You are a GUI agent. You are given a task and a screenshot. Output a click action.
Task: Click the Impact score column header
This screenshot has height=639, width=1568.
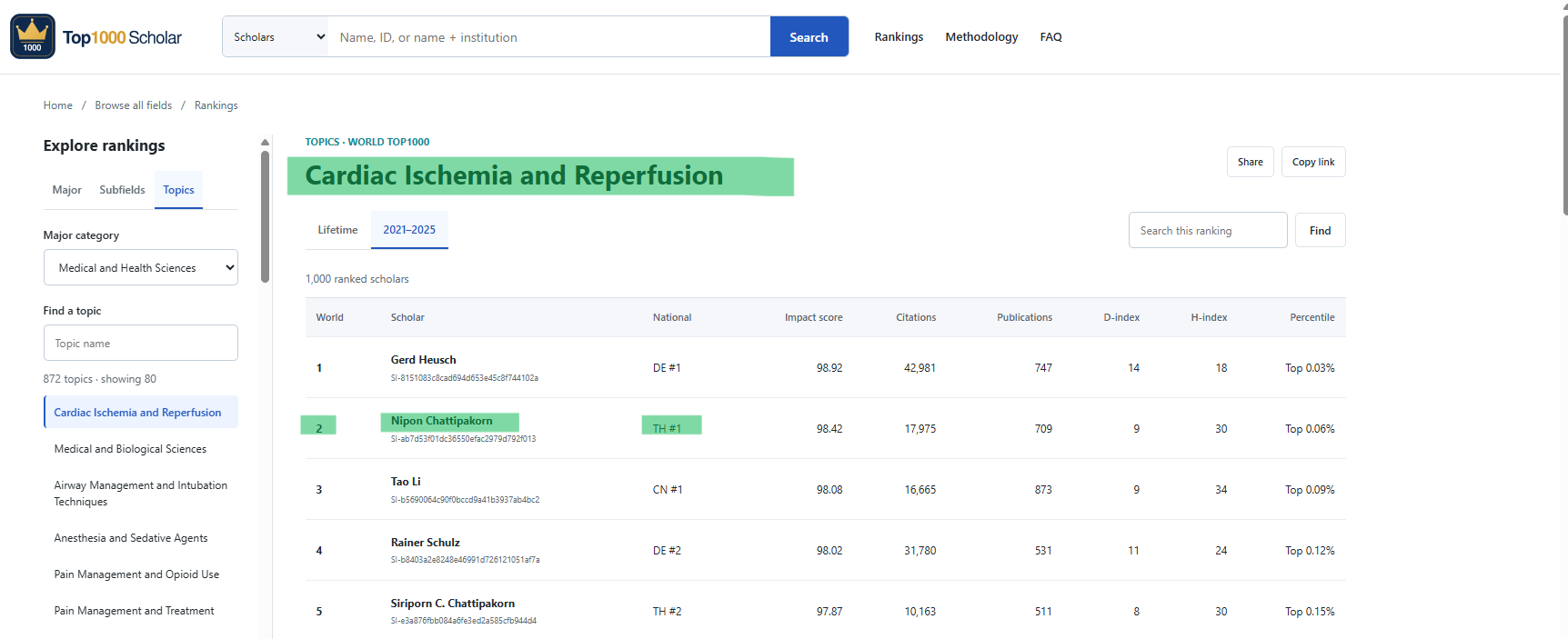pos(814,317)
